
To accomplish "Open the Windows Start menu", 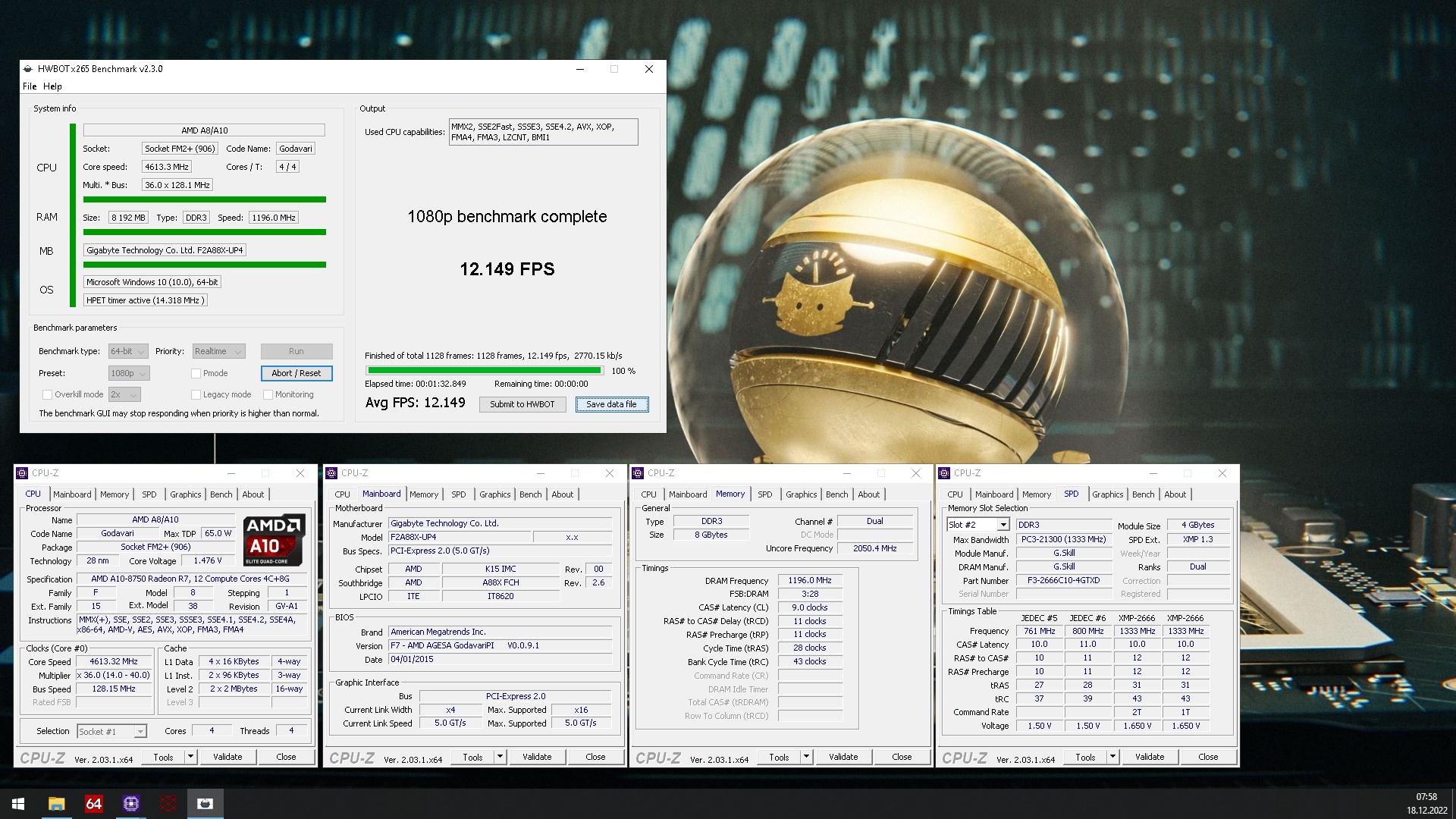I will click(18, 803).
